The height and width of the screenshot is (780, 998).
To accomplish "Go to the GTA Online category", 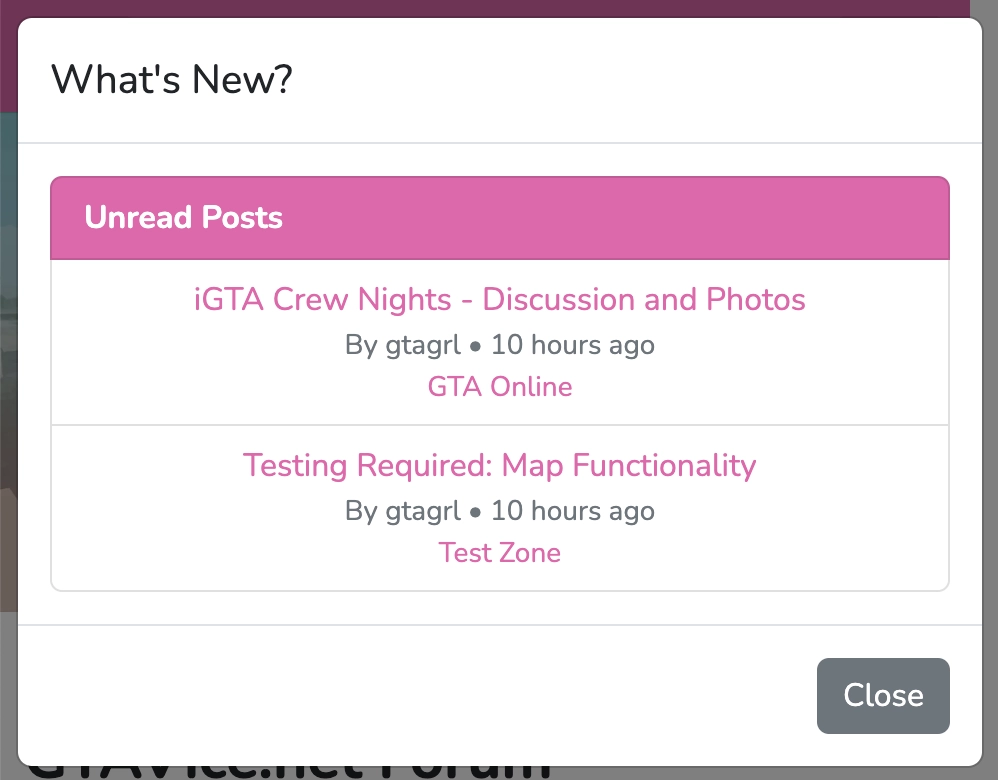I will click(499, 387).
